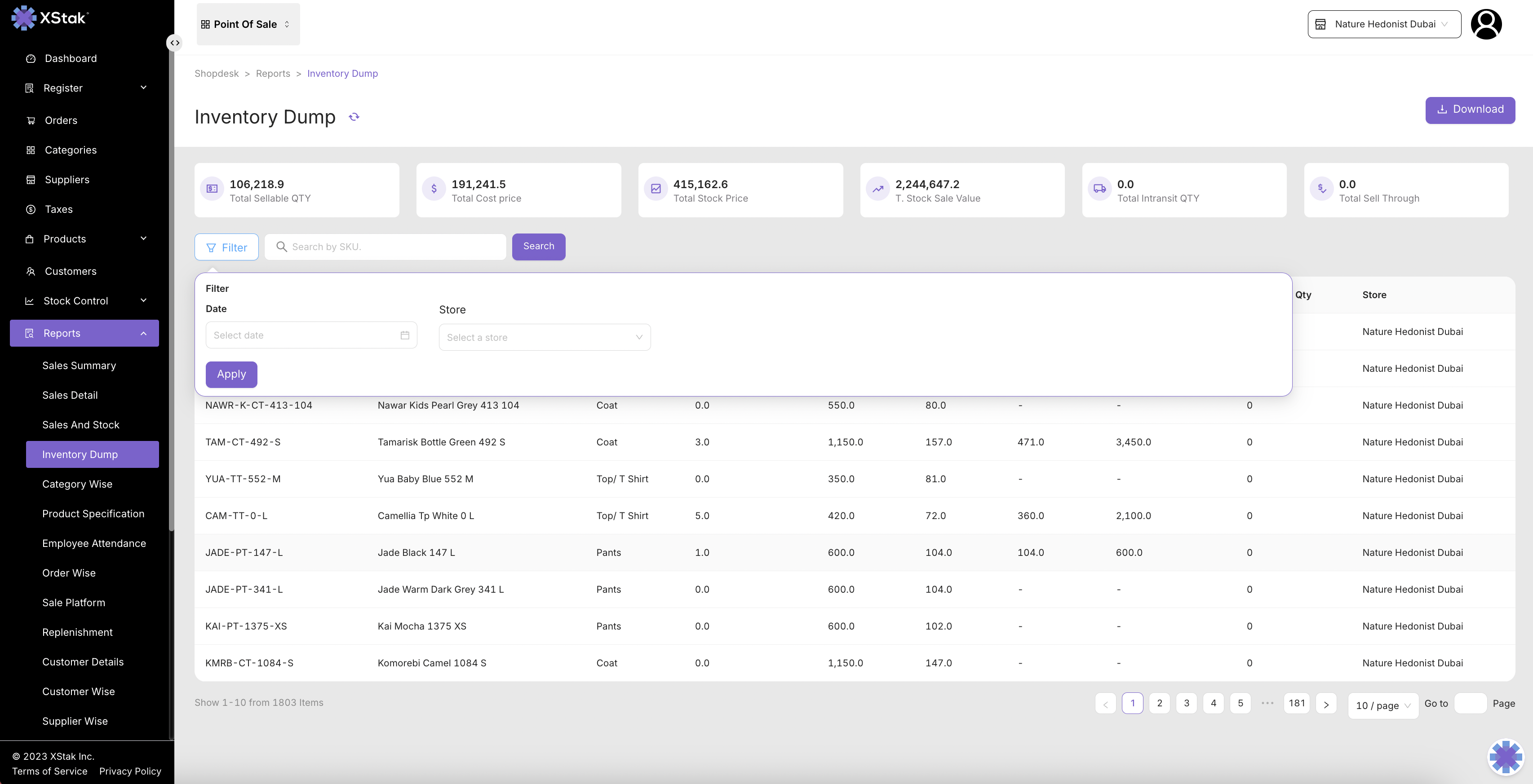Open the calendar icon in date field
This screenshot has height=784, width=1533.
(405, 335)
